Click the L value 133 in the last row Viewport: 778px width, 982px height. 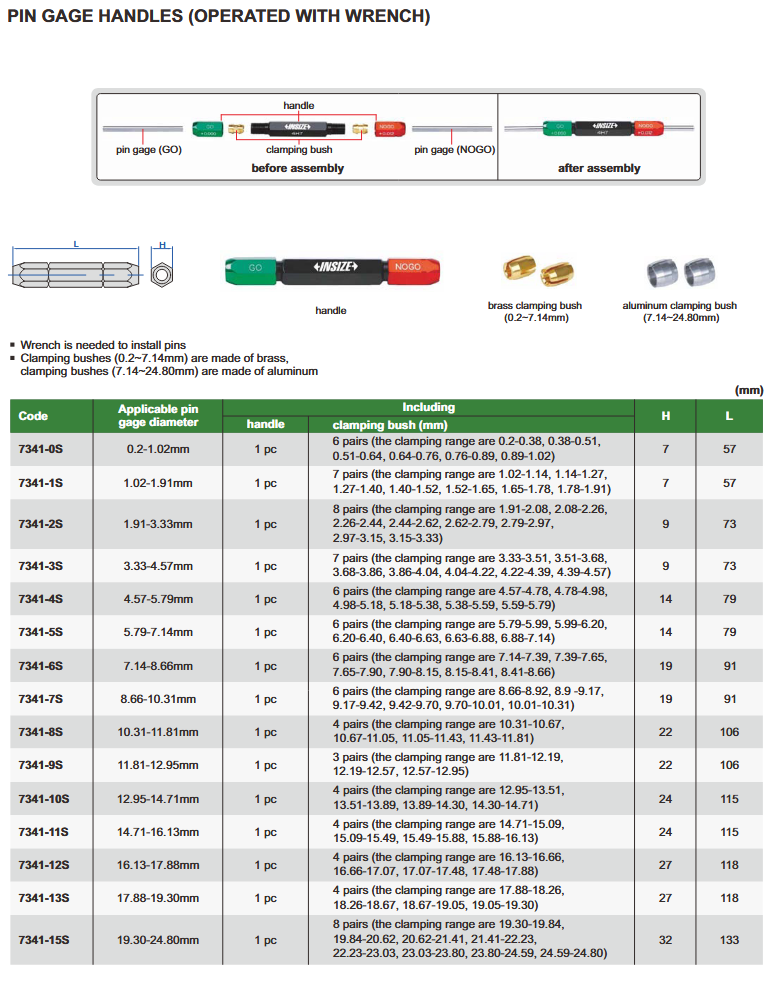click(730, 940)
